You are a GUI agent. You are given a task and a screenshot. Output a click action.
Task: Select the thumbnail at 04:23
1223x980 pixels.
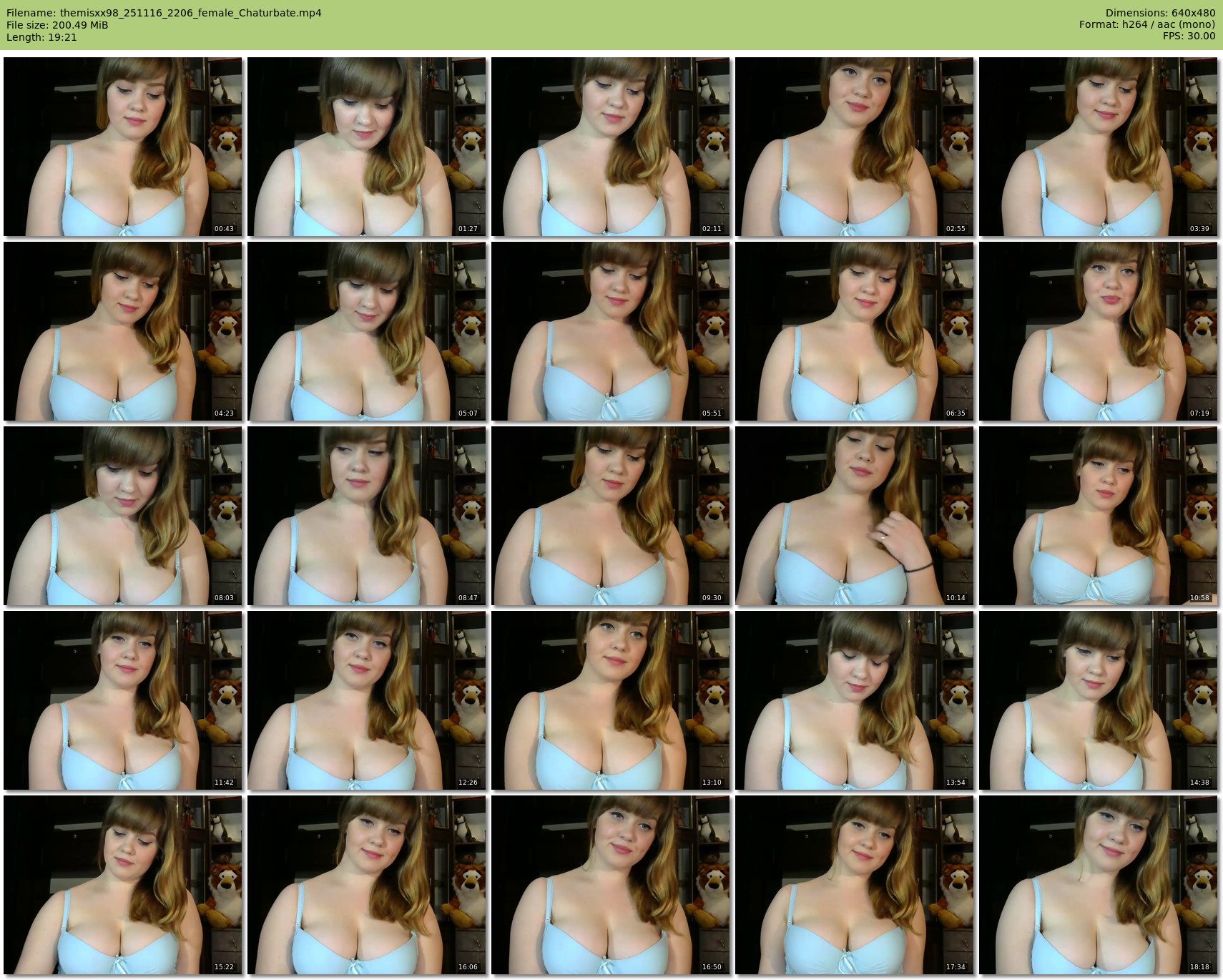tap(122, 331)
